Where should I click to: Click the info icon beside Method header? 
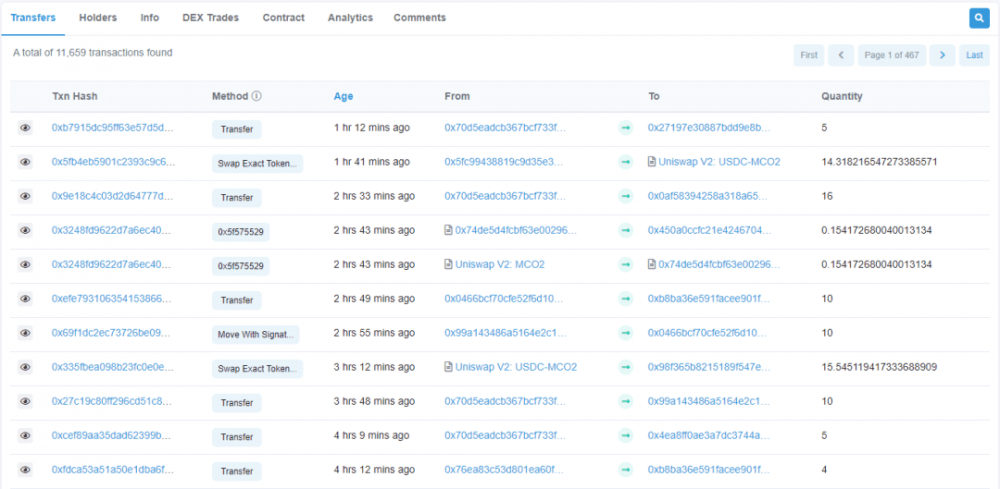click(256, 97)
